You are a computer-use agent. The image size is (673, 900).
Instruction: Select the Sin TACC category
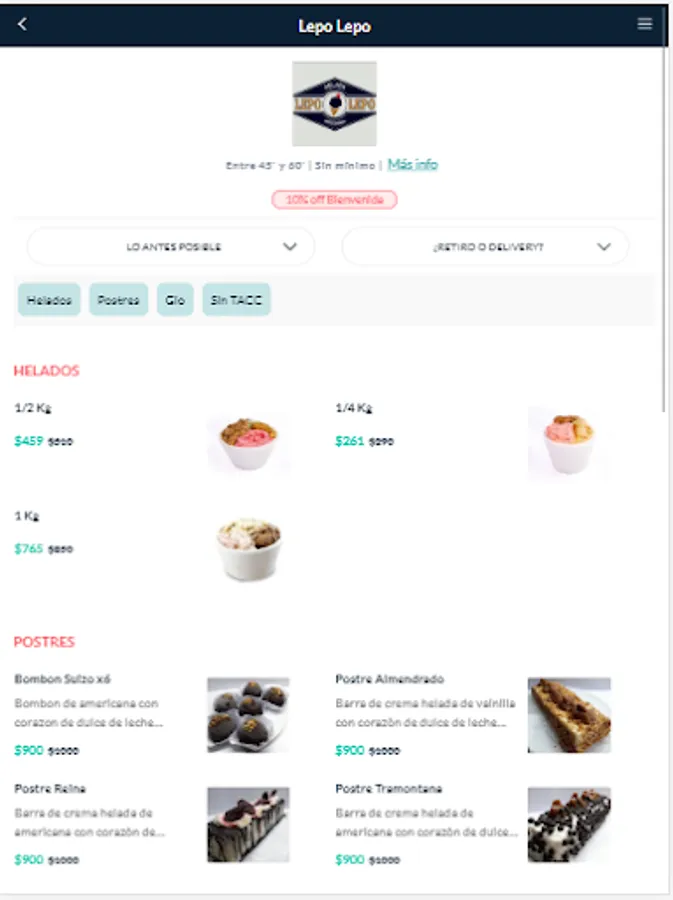coord(236,300)
